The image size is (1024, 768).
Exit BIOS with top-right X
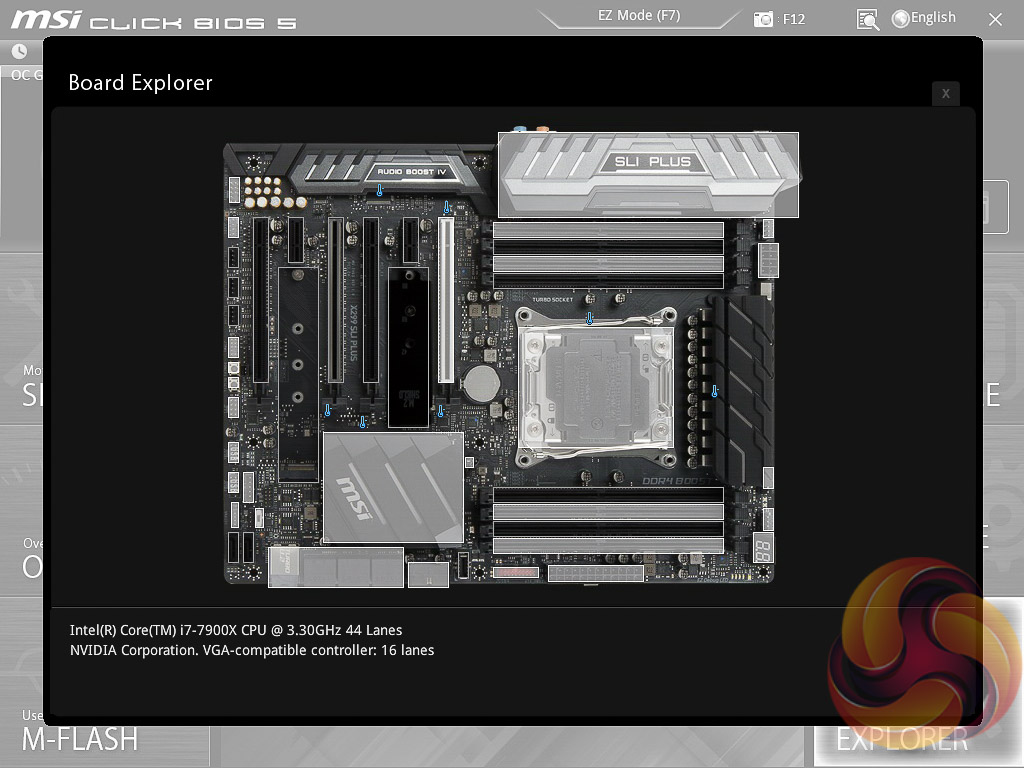pos(995,20)
